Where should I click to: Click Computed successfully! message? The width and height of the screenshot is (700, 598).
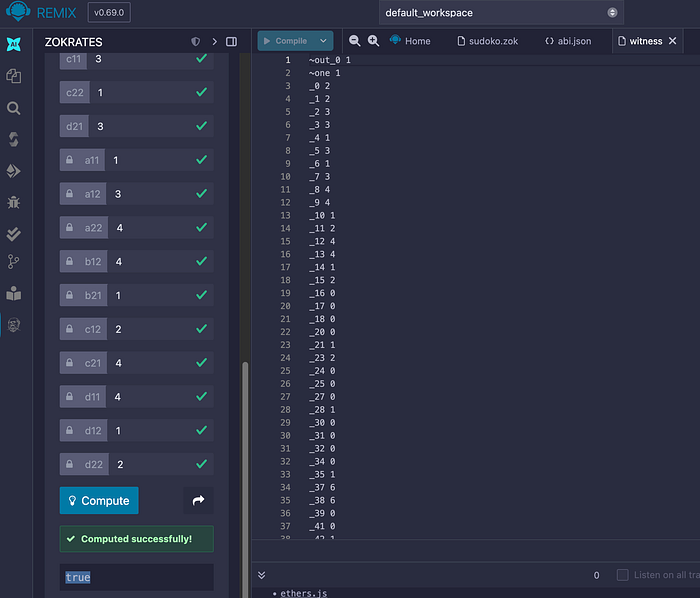[136, 539]
